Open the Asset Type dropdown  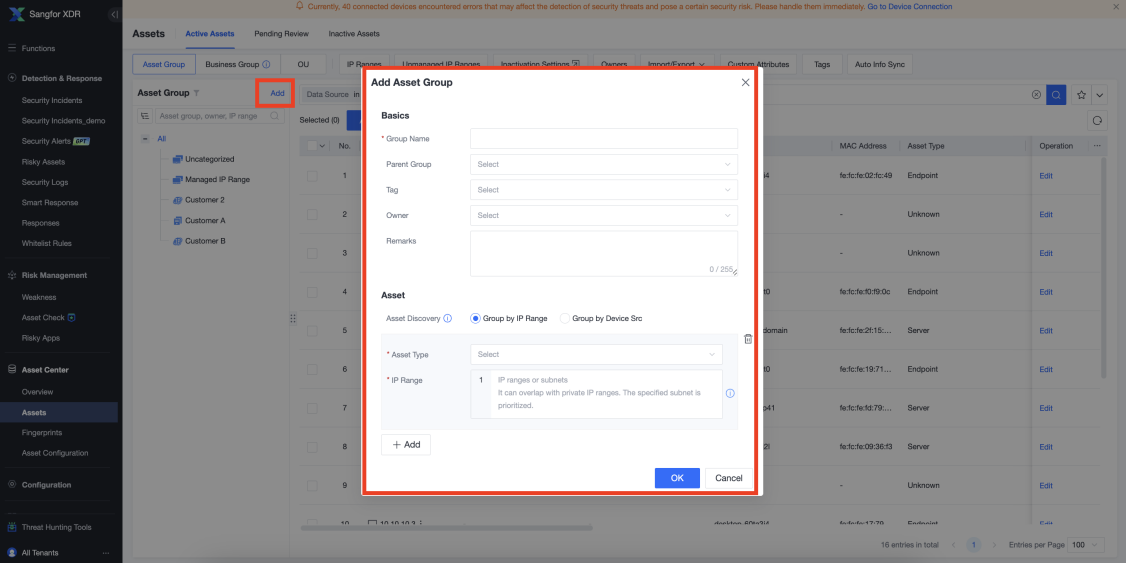pyautogui.click(x=596, y=355)
